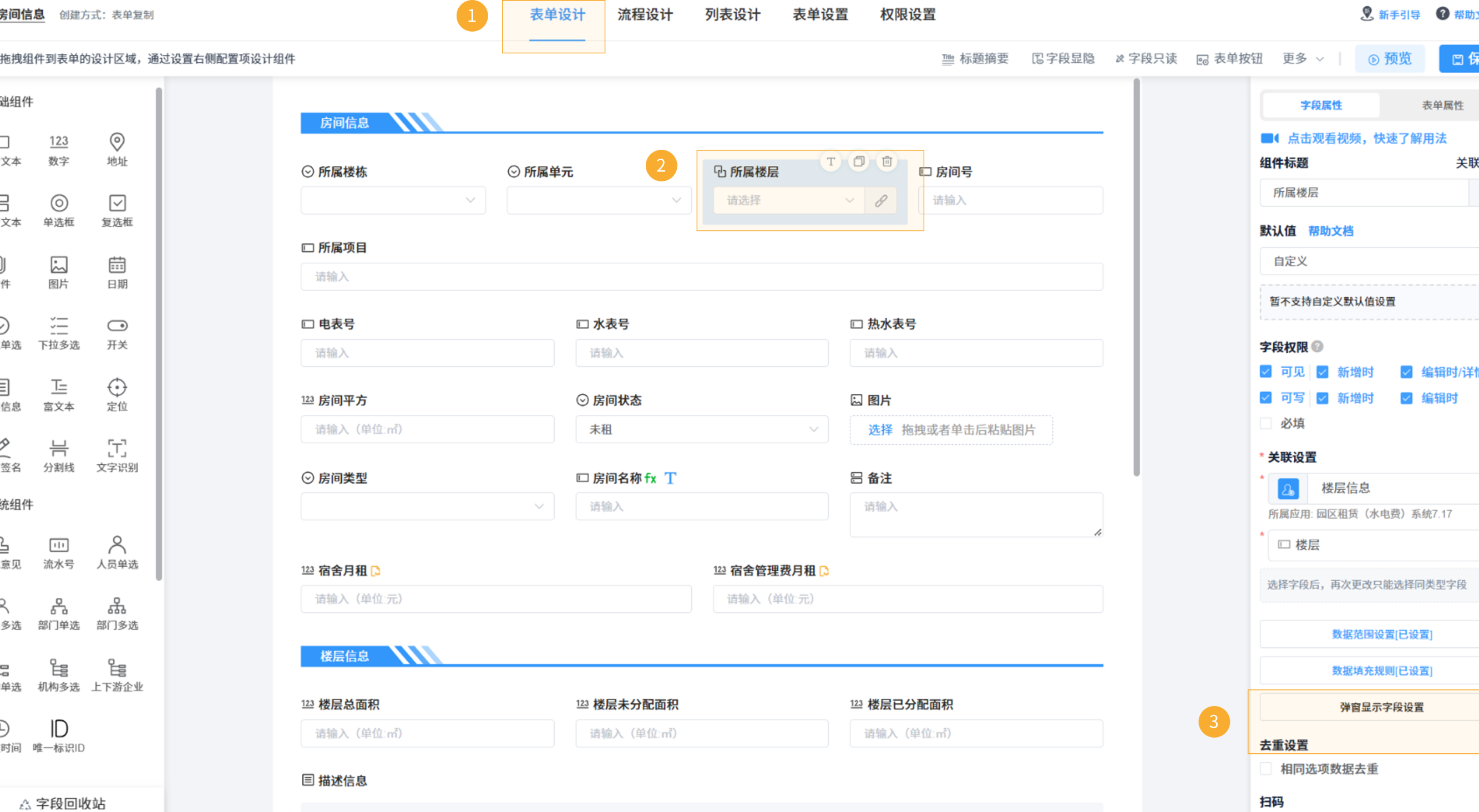
Task: Open 数据填充规则[已设置]
Action: pos(1369,670)
